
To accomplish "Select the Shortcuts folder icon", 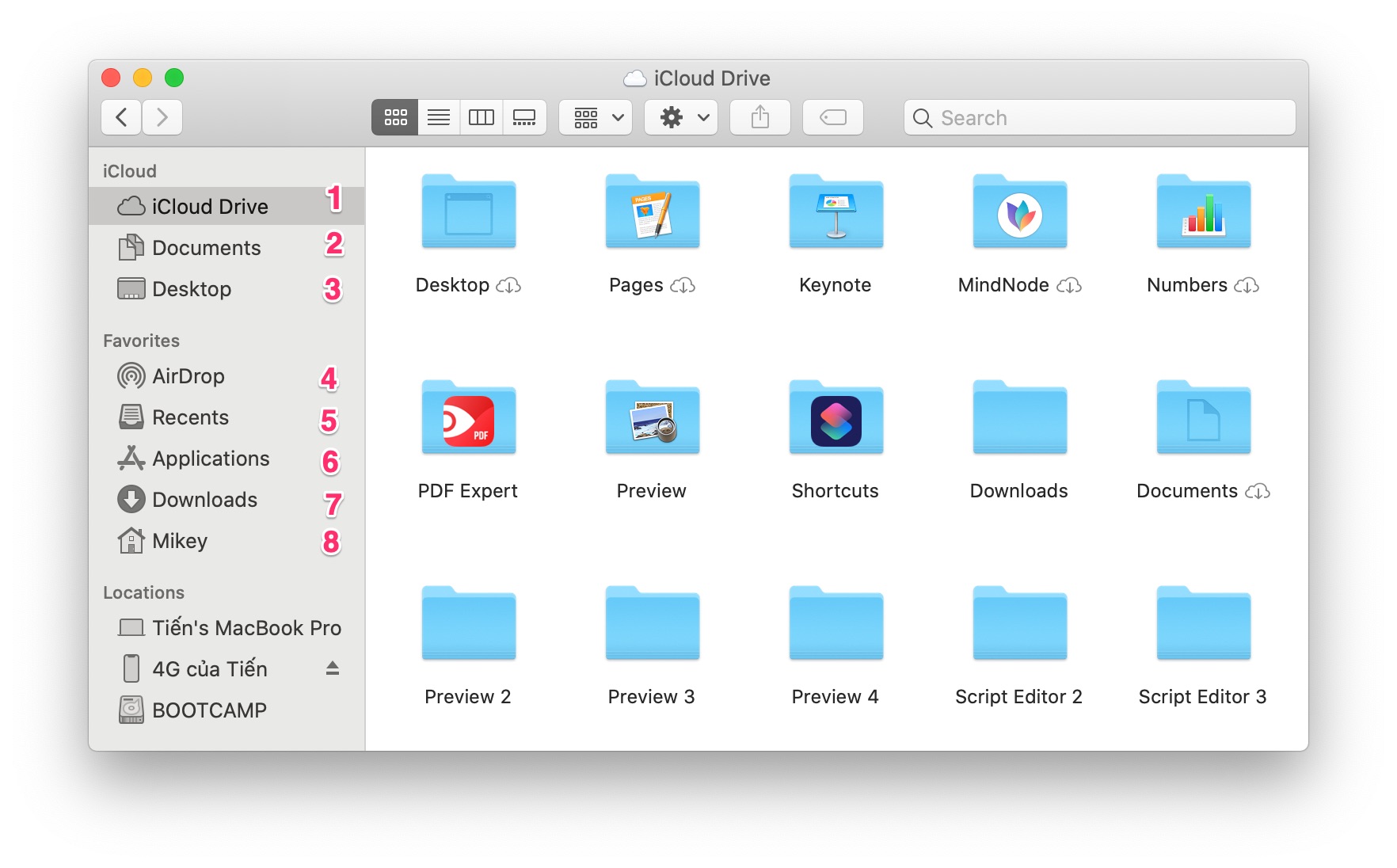I will click(x=836, y=417).
